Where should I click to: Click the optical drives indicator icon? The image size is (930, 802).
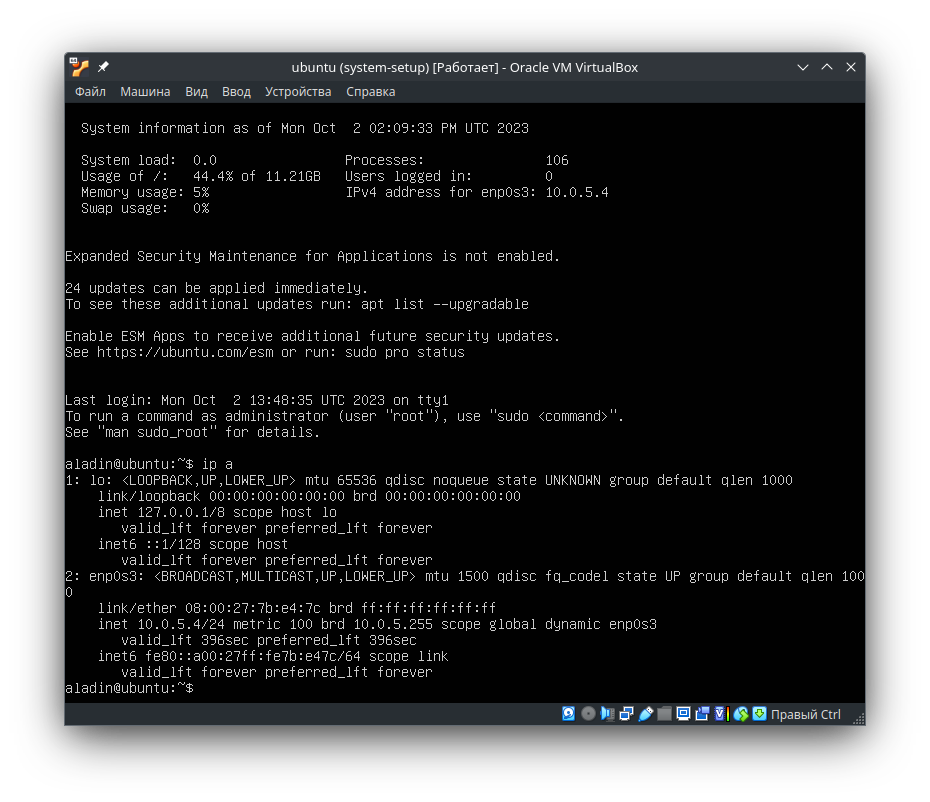coord(588,714)
